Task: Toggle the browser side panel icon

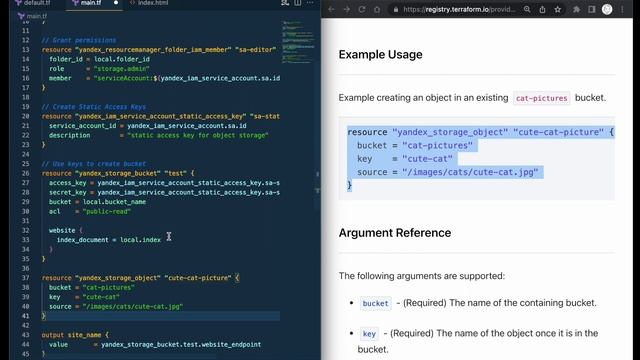Action: click(x=591, y=9)
